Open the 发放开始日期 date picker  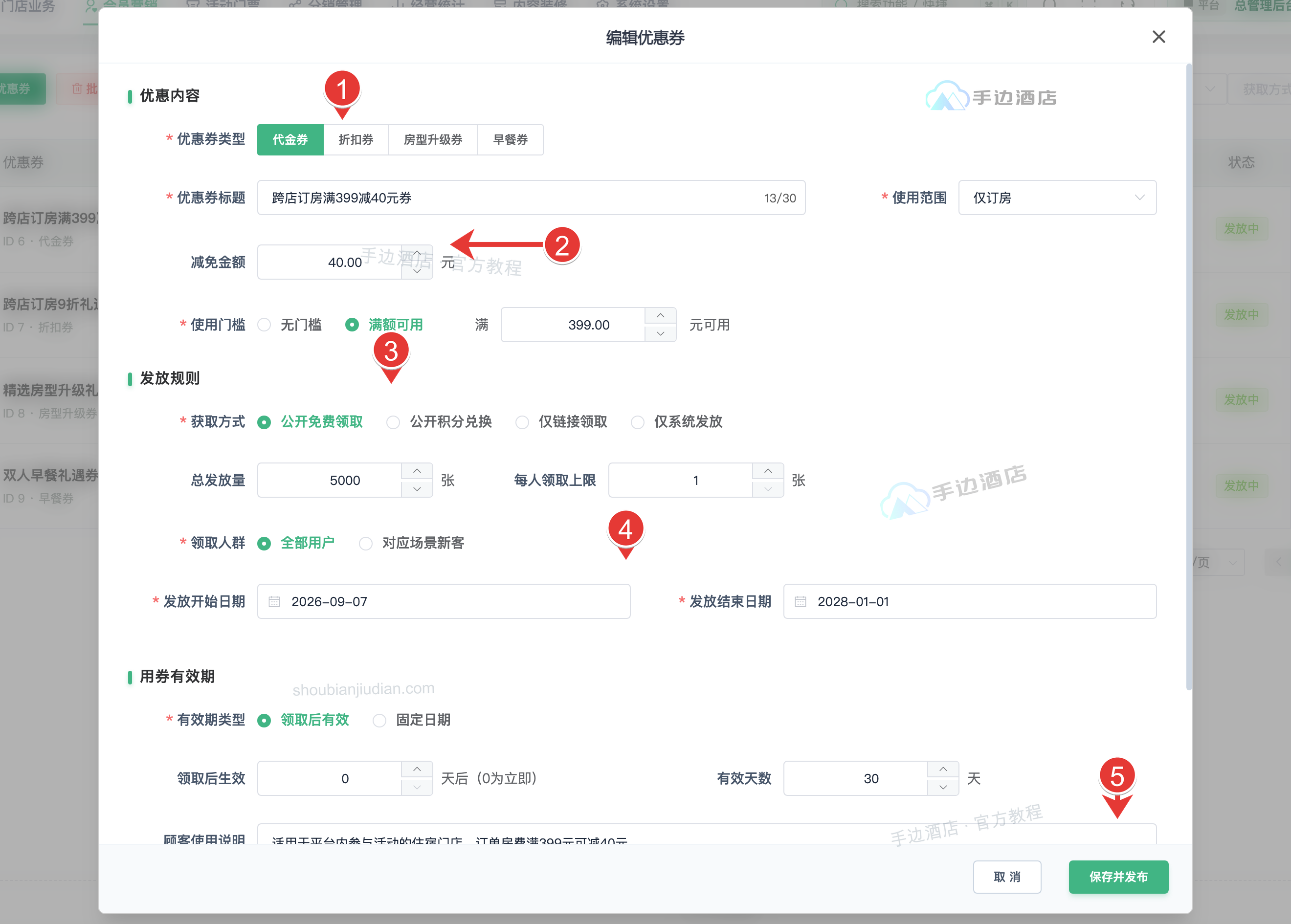(444, 601)
